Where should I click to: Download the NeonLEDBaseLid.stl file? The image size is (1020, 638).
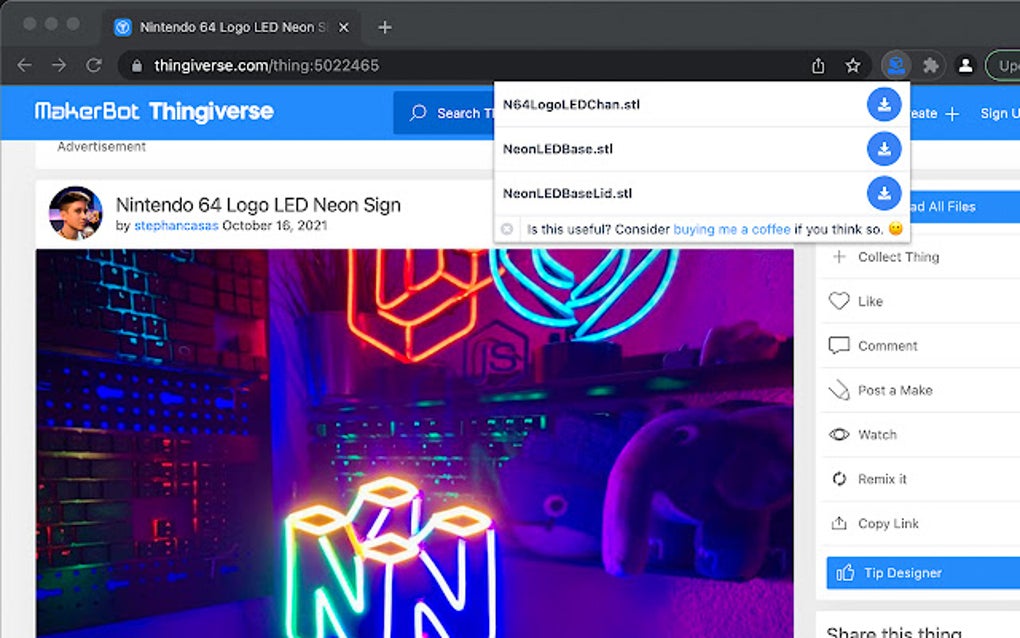coord(884,192)
